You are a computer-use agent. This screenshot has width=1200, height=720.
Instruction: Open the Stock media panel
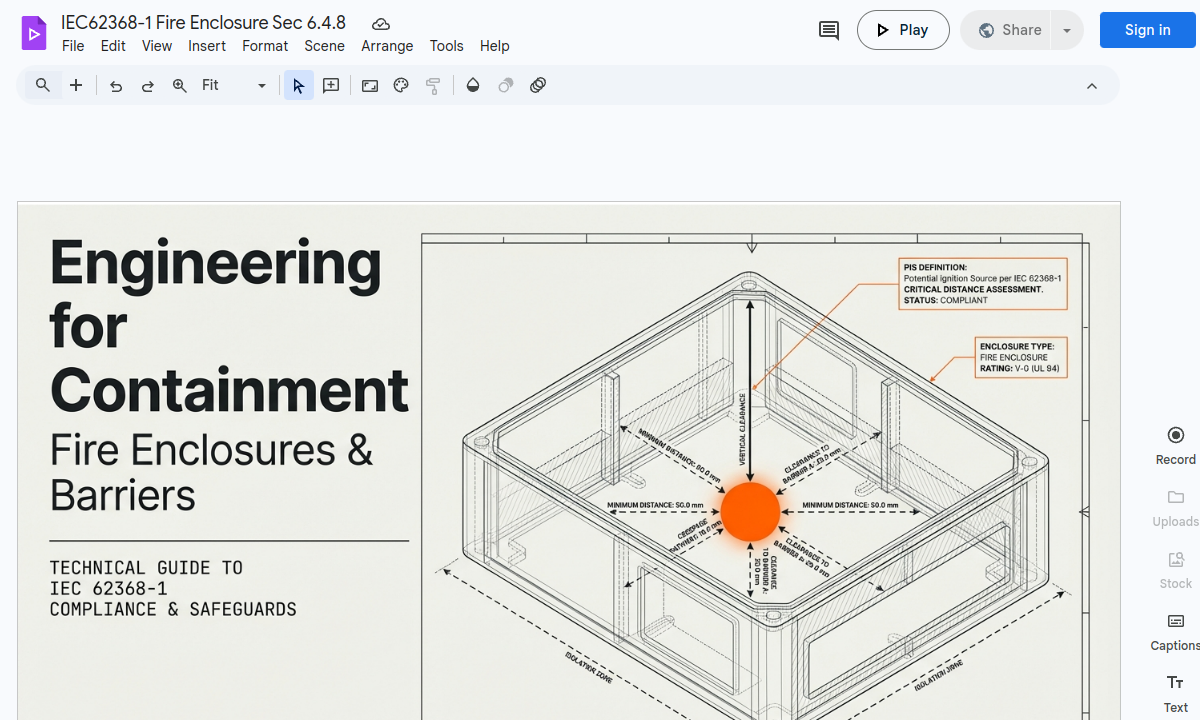[1175, 568]
